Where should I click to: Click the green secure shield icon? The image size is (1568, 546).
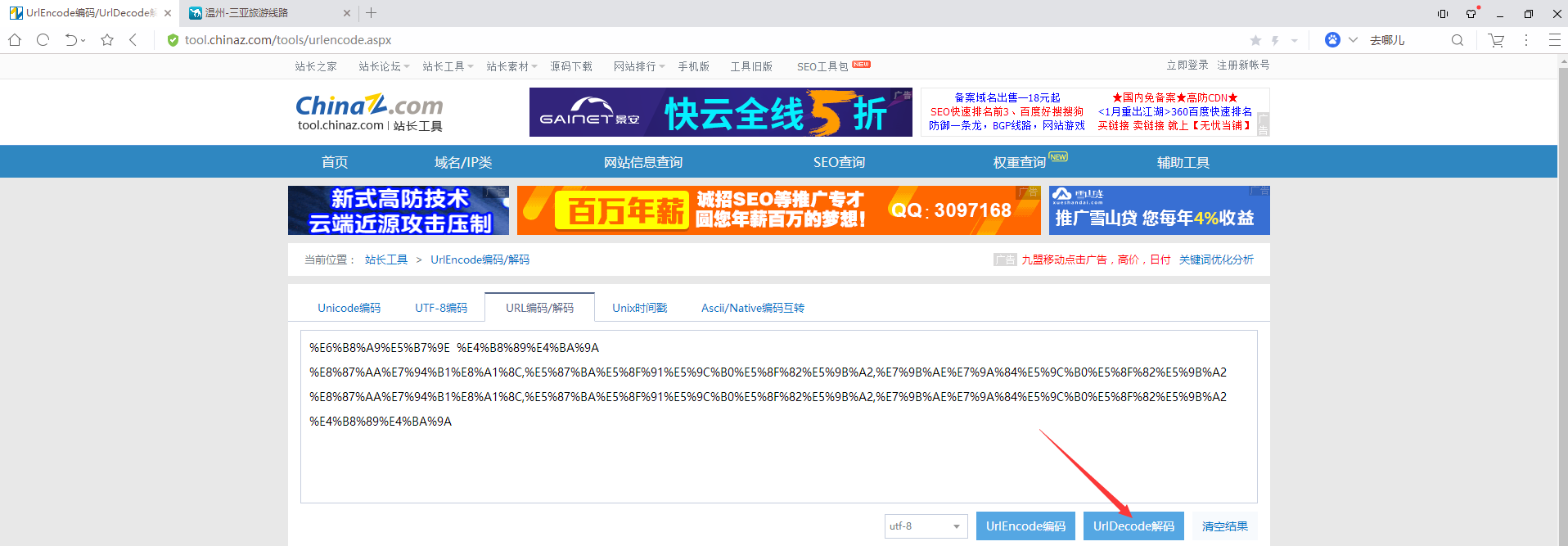point(173,40)
